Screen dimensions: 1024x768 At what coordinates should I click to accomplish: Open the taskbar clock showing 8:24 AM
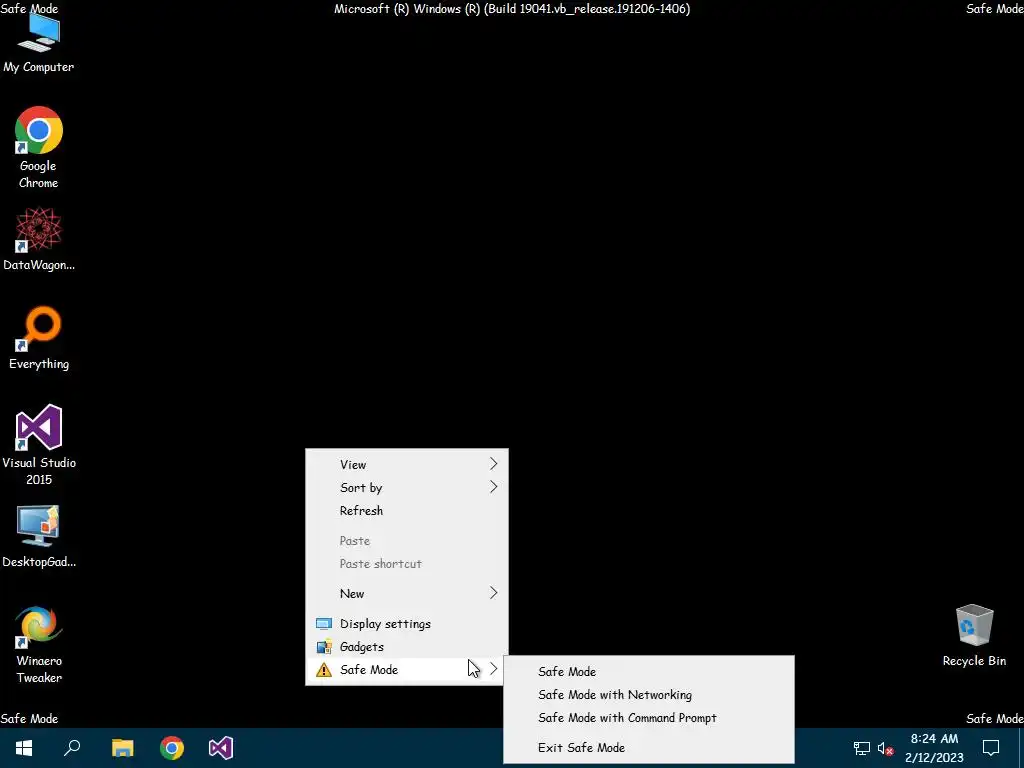pyautogui.click(x=934, y=748)
